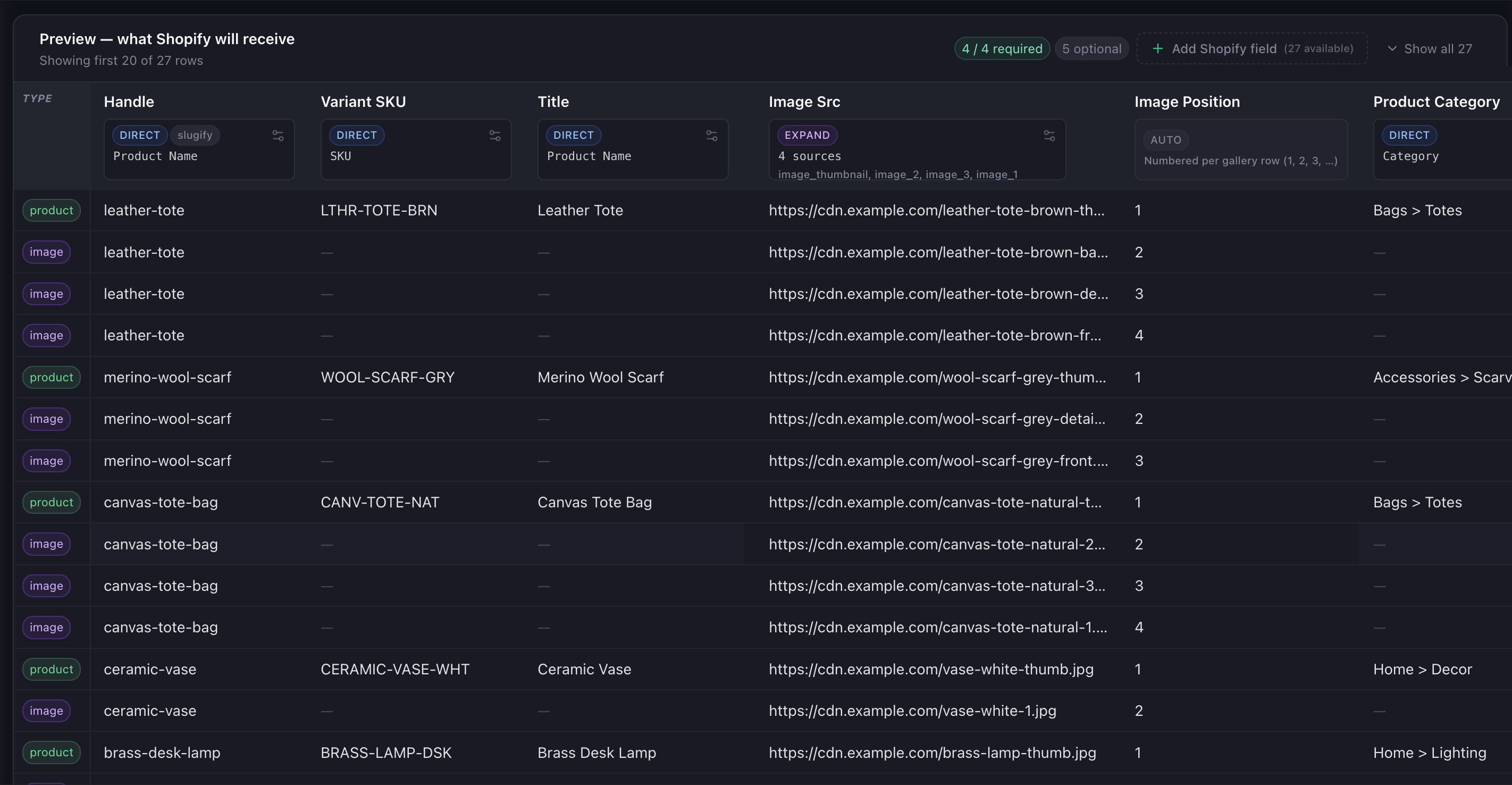Click product type tag on brass-desk-lamp row
The height and width of the screenshot is (785, 1512).
tap(52, 752)
